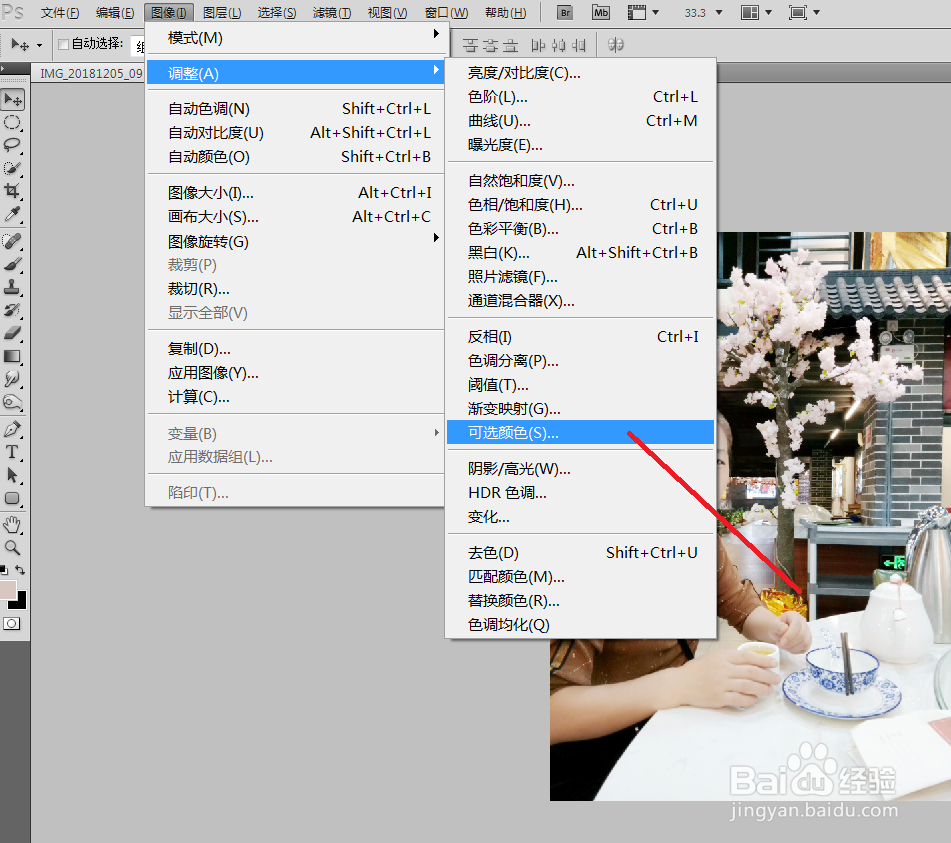The width and height of the screenshot is (951, 843).
Task: Select the Brush tool
Action: click(13, 264)
